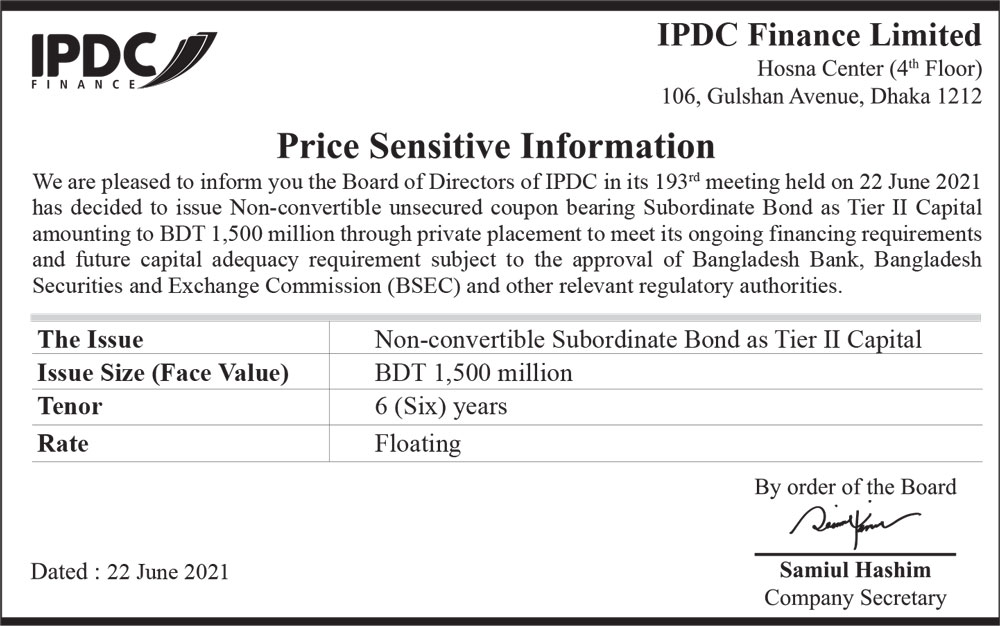The height and width of the screenshot is (626, 1000).
Task: Select the "Tenor" row label
Action: (x=69, y=407)
